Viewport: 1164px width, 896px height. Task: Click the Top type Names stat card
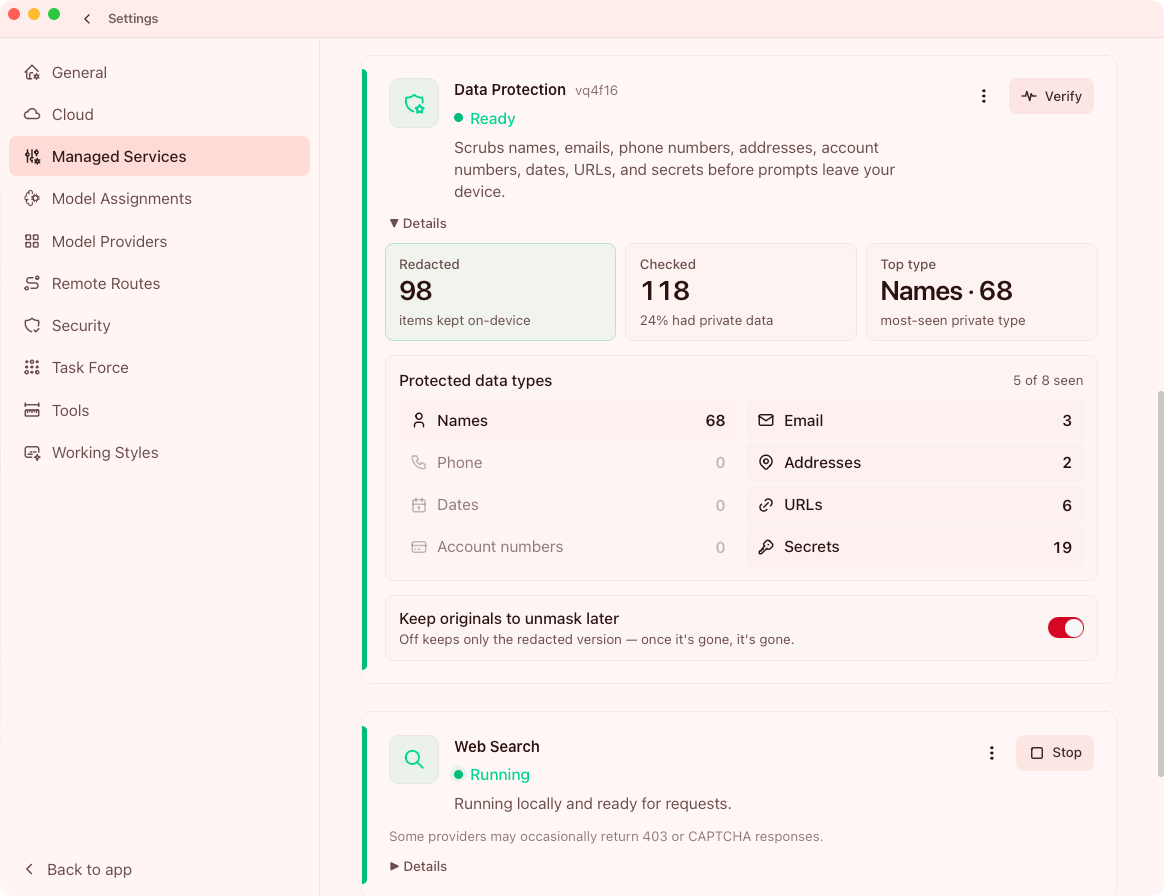pos(981,292)
